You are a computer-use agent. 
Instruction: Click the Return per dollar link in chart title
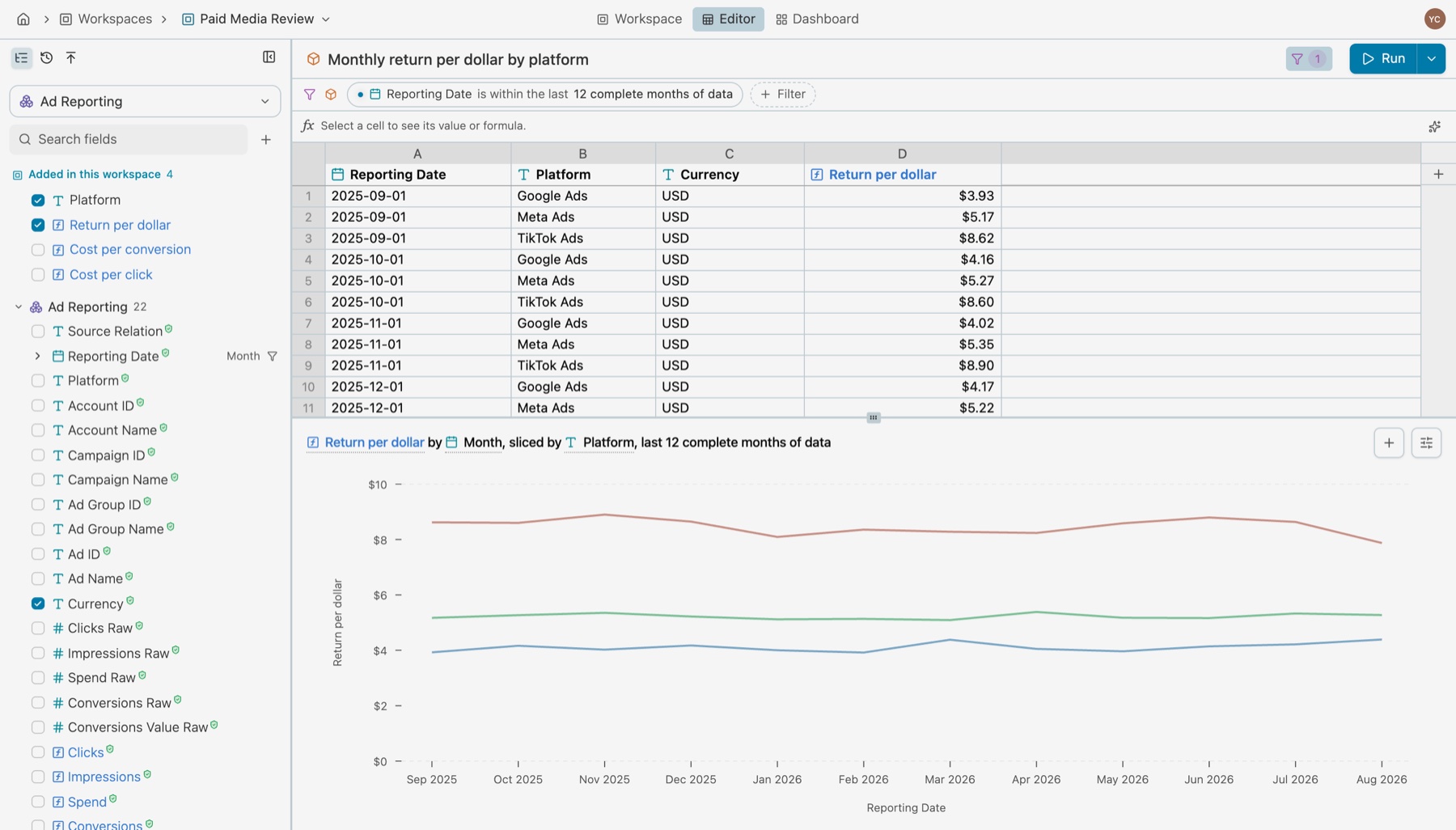375,443
